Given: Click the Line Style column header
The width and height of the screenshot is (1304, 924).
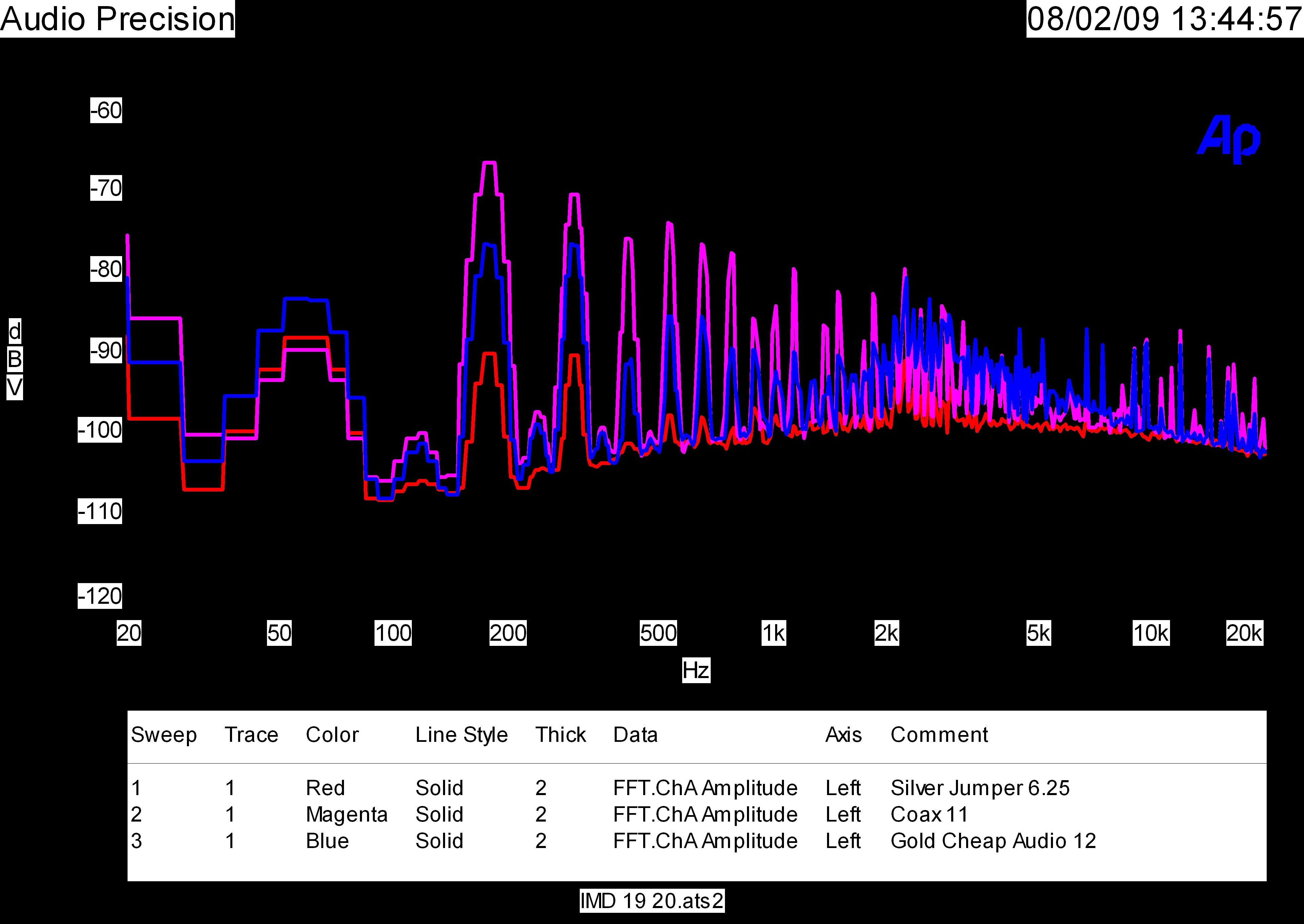Looking at the screenshot, I should [x=461, y=735].
